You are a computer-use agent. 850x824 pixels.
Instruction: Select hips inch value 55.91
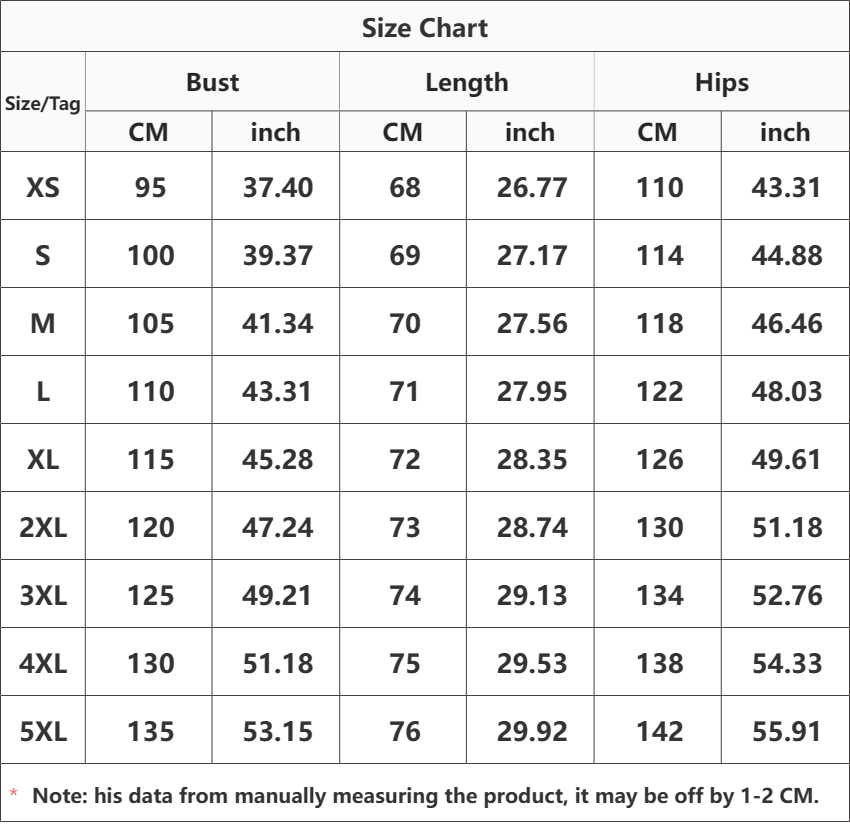(787, 731)
